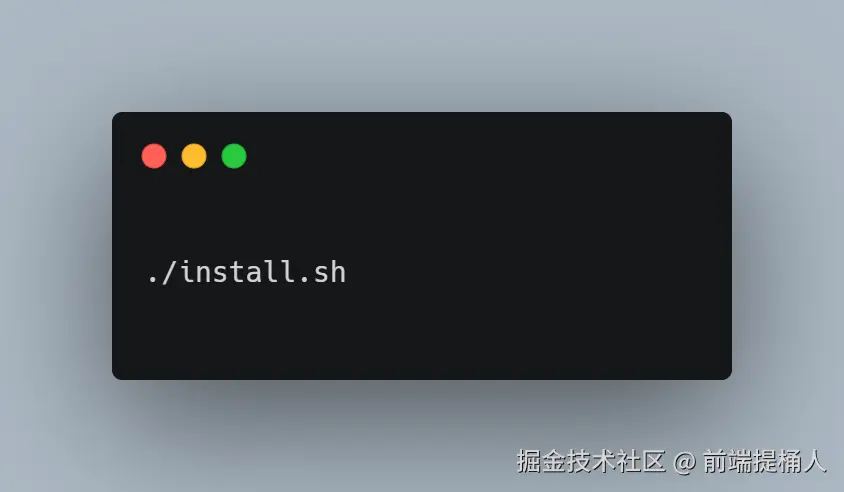Click the red close dot
Screen dimensions: 844x492
pos(154,156)
